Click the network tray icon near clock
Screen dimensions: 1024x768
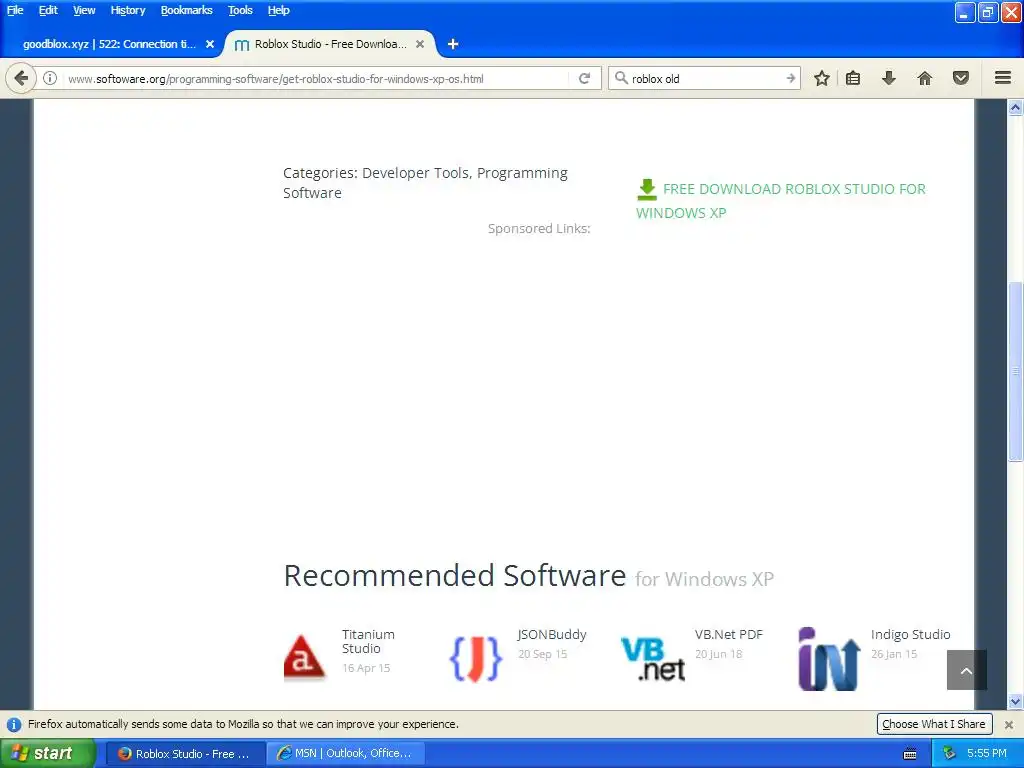point(949,754)
